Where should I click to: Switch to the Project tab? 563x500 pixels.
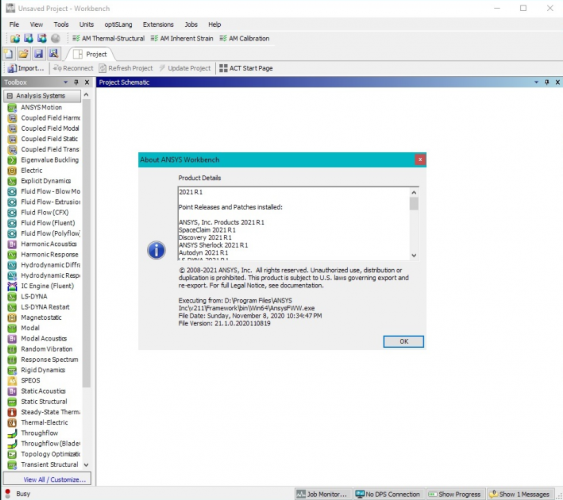point(90,54)
